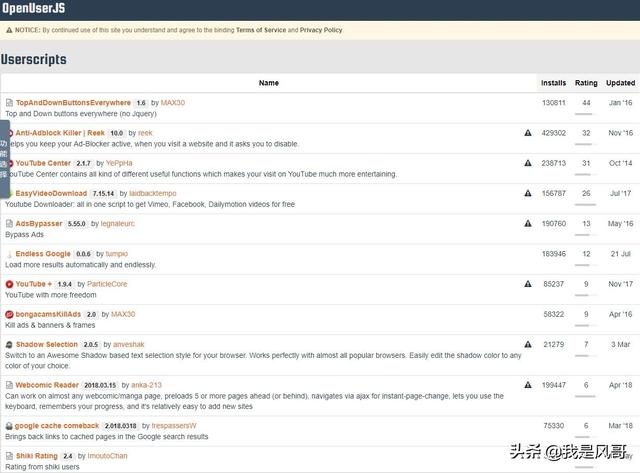The height and width of the screenshot is (473, 640).
Task: Select install count 429302
Action: pyautogui.click(x=553, y=133)
